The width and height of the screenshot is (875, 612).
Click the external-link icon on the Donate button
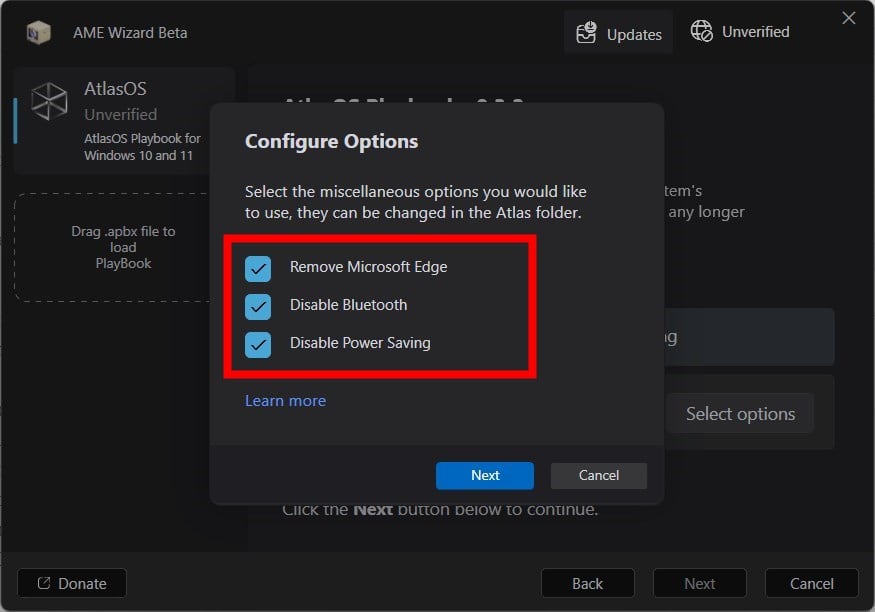click(x=44, y=583)
